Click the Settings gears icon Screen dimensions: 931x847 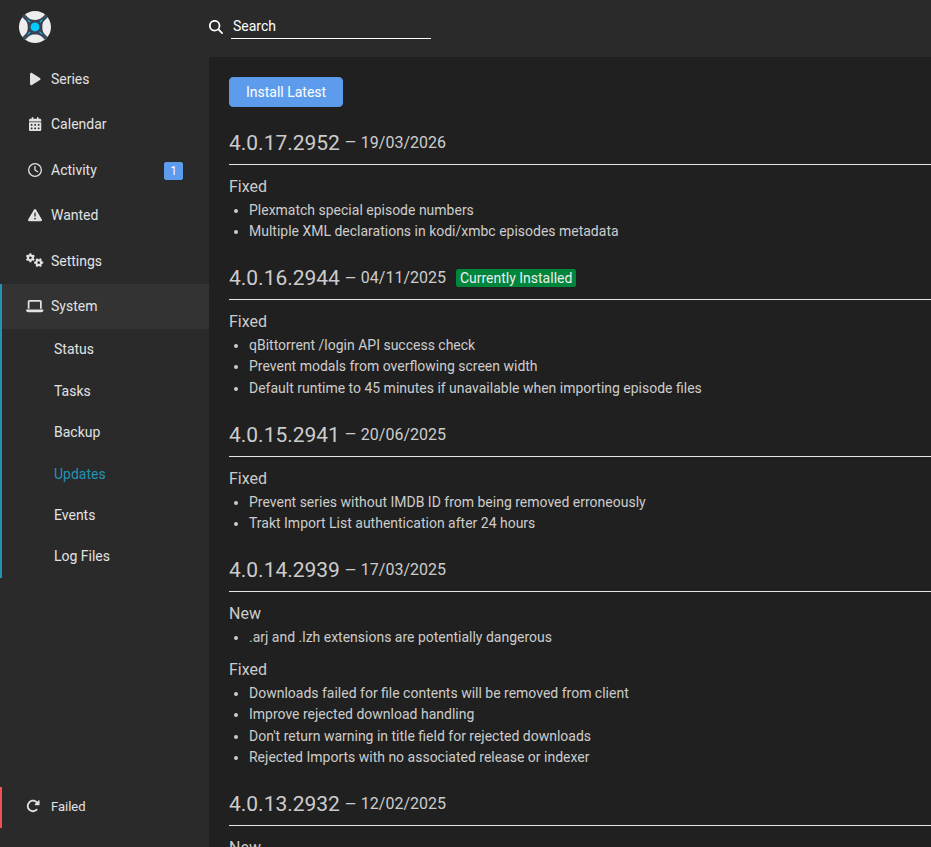[x=35, y=261]
